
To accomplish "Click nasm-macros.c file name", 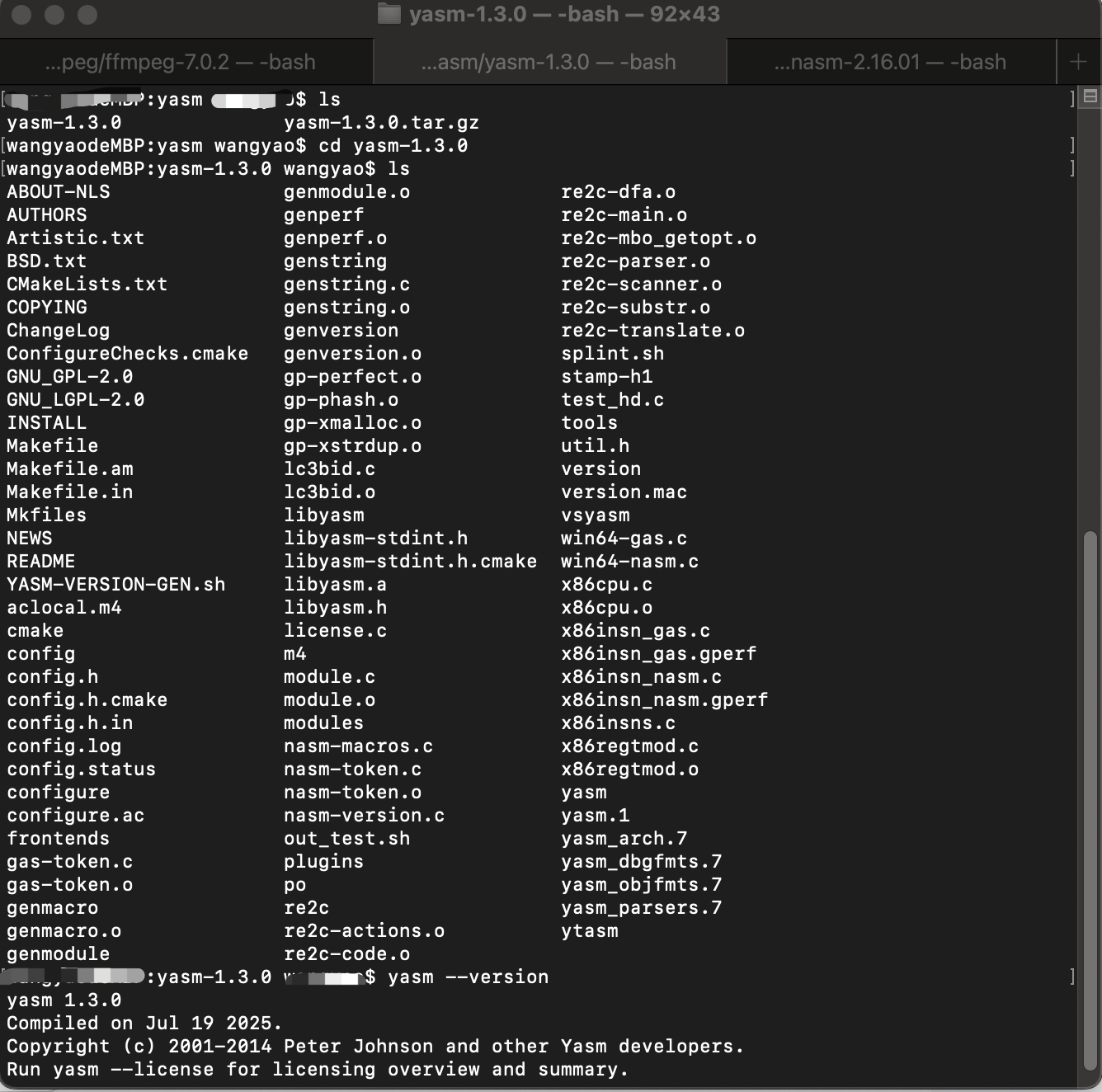I will tap(359, 746).
